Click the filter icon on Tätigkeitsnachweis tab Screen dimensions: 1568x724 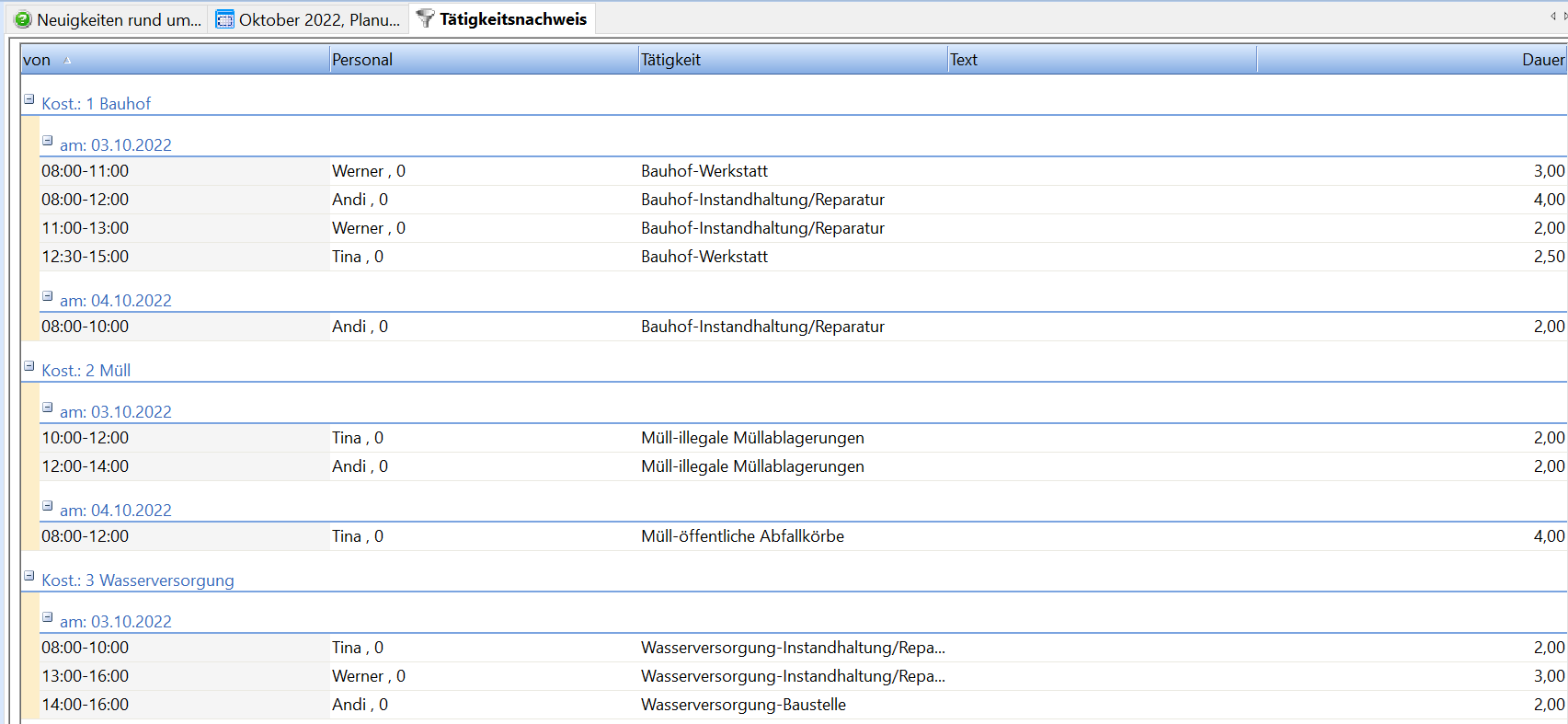pyautogui.click(x=425, y=18)
